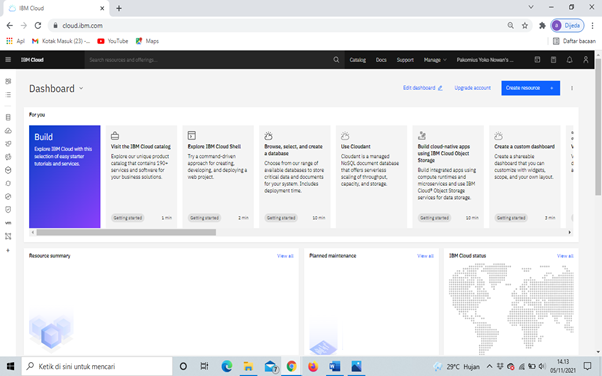This screenshot has height=376, width=602.
Task: Open the hamburger navigation menu
Action: [8, 60]
